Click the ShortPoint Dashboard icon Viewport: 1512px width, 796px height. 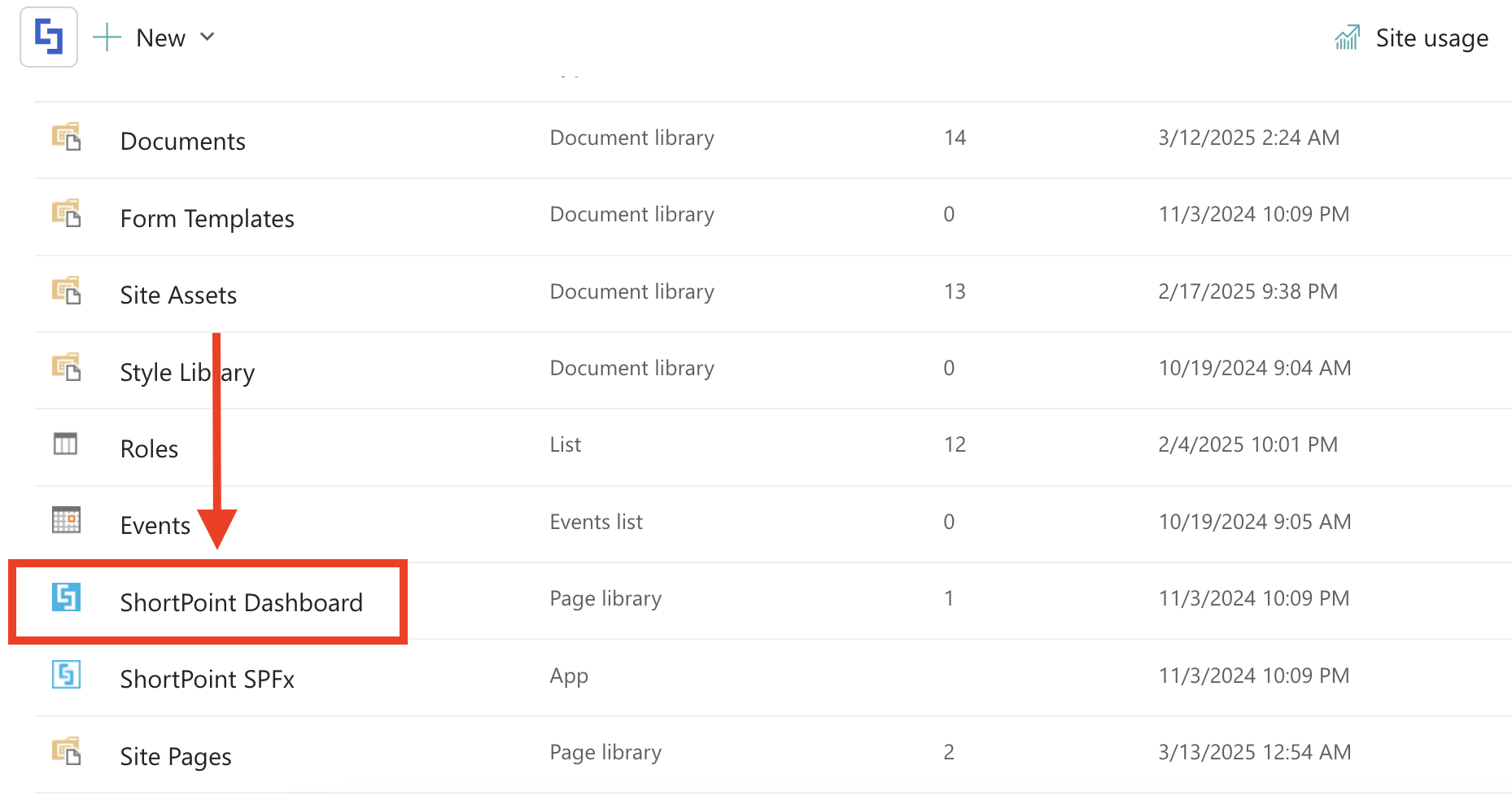coord(66,597)
